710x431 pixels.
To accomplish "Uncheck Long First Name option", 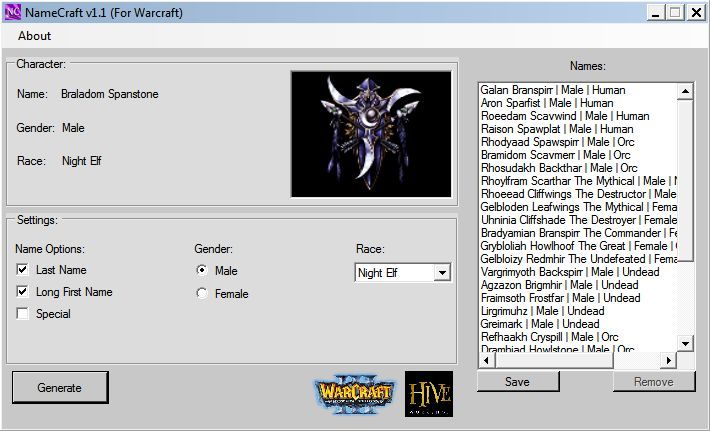I will click(x=22, y=291).
